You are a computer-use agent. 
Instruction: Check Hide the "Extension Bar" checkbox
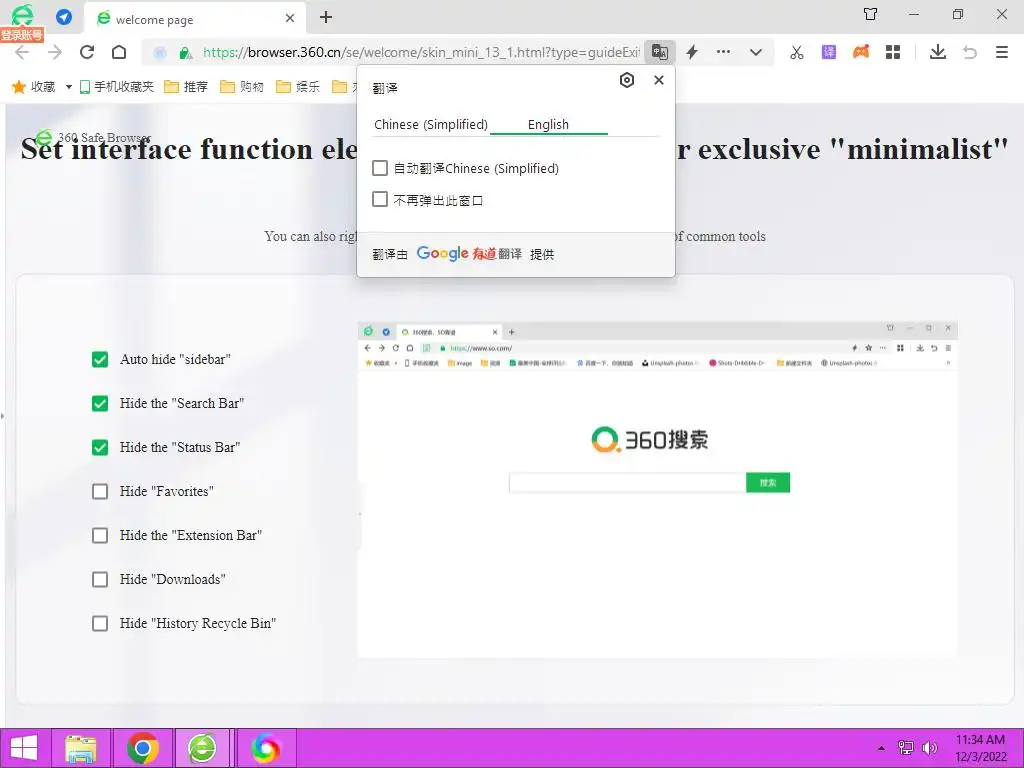(100, 536)
